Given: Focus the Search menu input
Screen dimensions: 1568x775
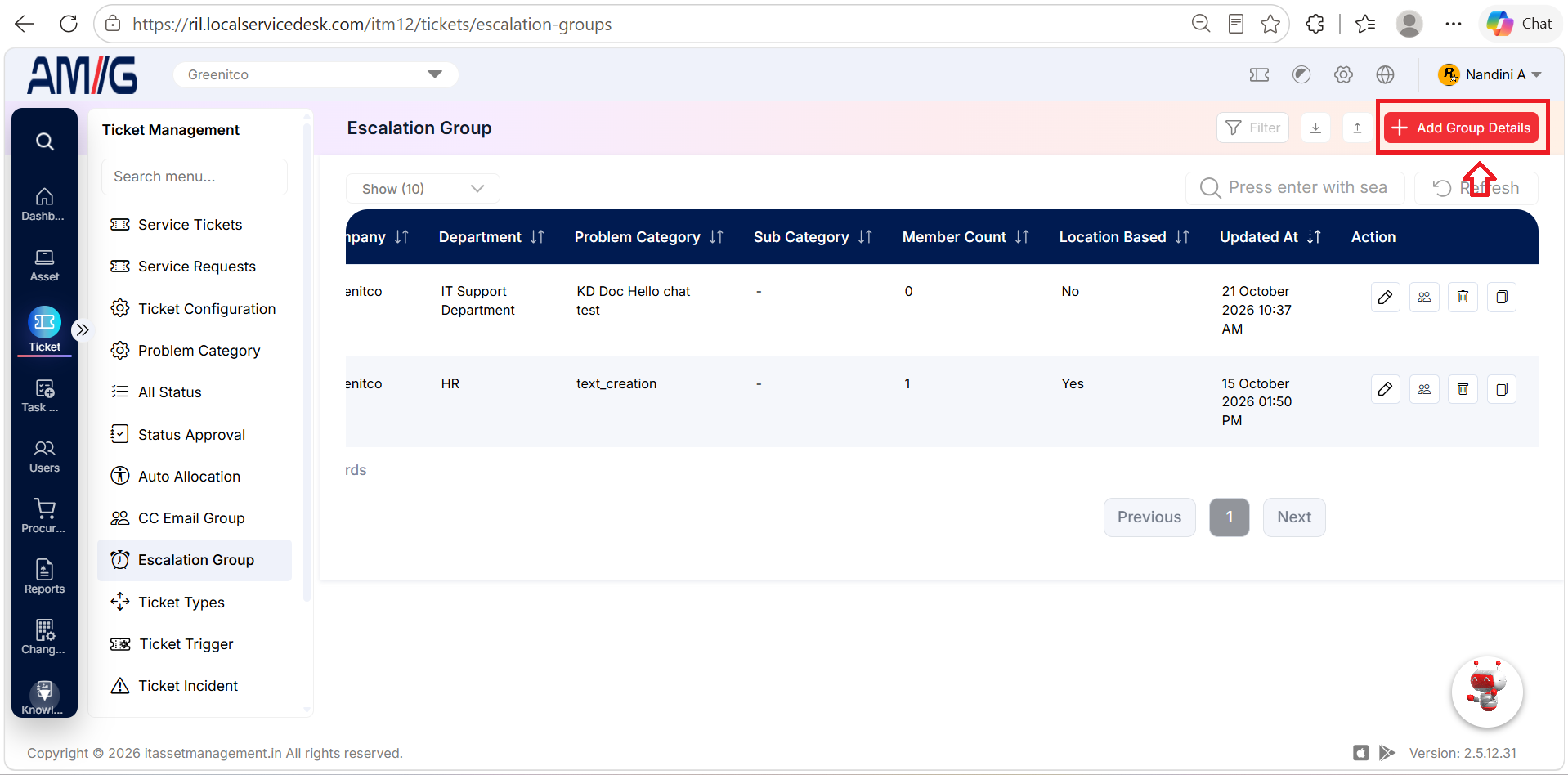Looking at the screenshot, I should 195,177.
